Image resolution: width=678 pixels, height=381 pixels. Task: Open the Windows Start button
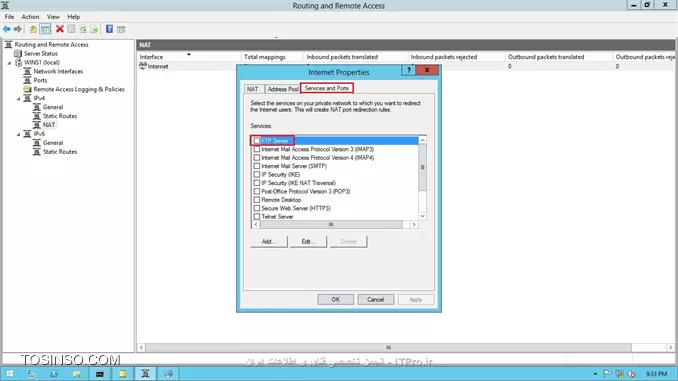pos(9,374)
